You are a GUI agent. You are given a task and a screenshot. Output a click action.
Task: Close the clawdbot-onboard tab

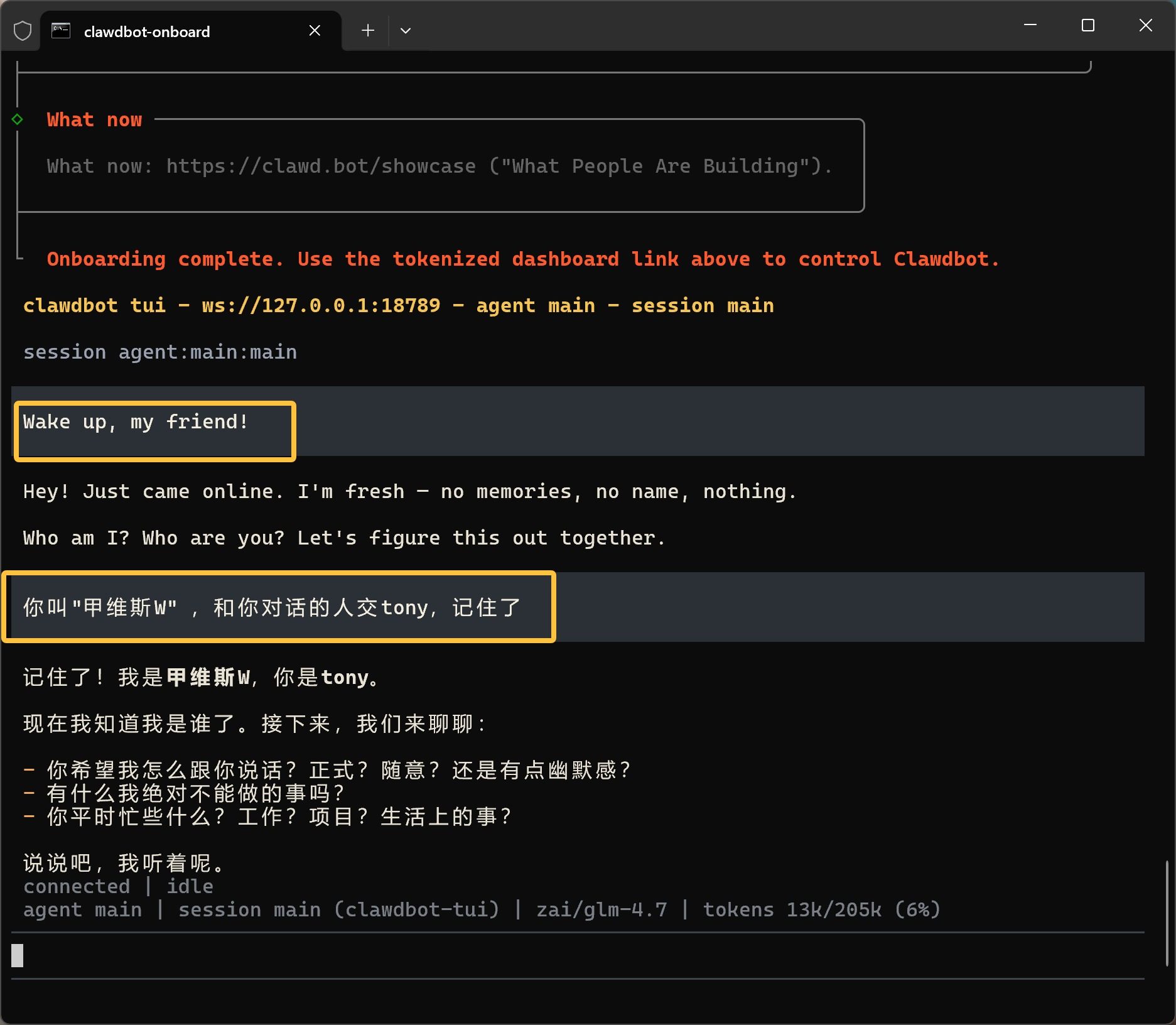coord(315,31)
